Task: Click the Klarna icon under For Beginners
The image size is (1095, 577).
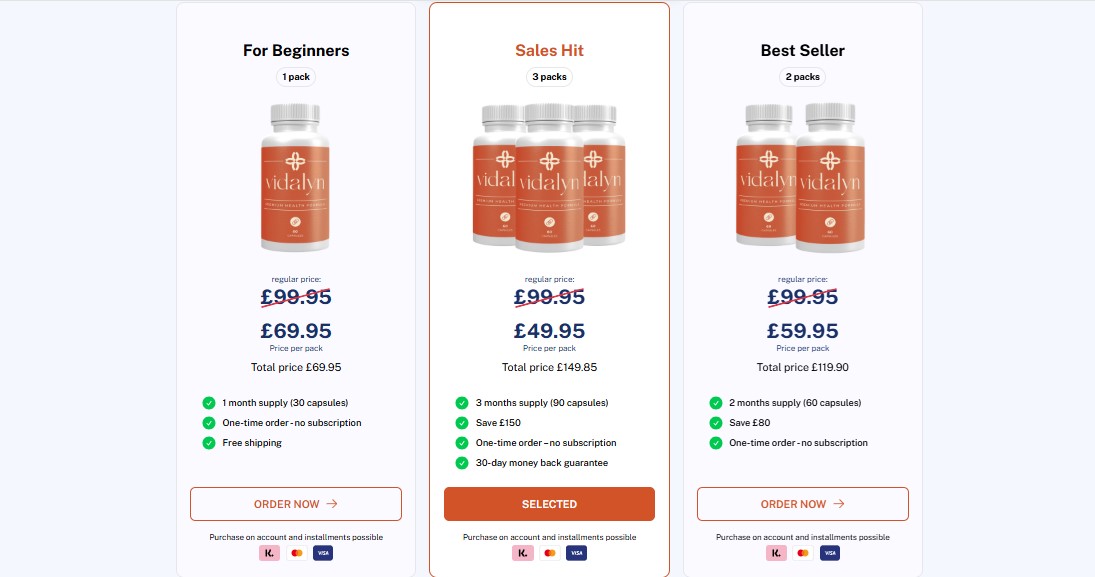Action: tap(269, 552)
